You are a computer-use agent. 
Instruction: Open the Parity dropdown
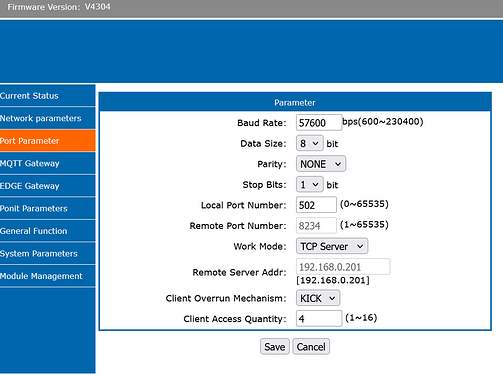click(x=321, y=164)
